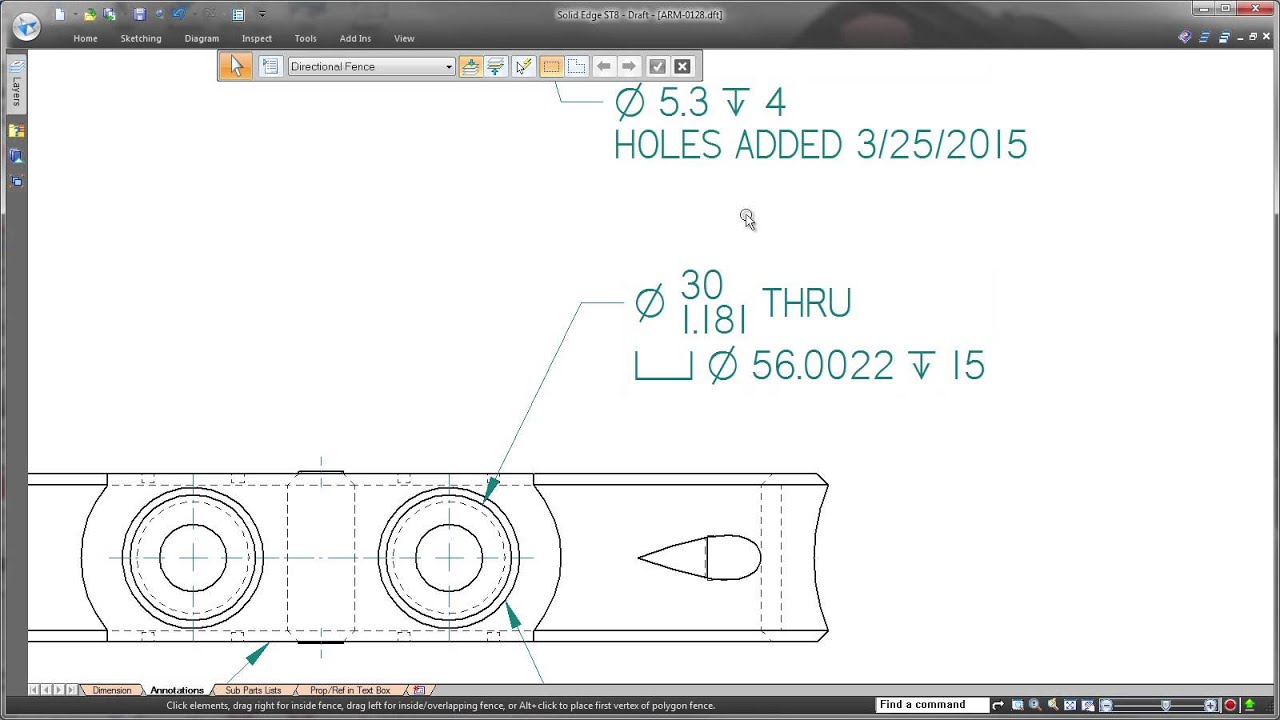The height and width of the screenshot is (720, 1280).
Task: Open Selection Options list icon
Action: (270, 66)
